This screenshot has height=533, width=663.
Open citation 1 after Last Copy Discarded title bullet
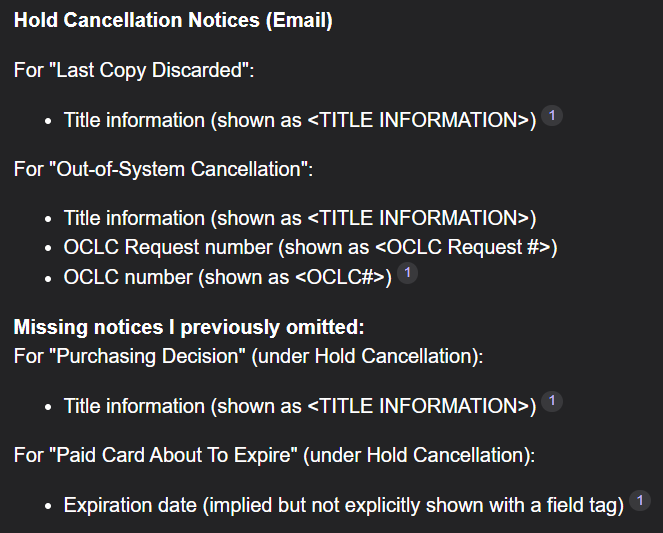click(x=552, y=117)
